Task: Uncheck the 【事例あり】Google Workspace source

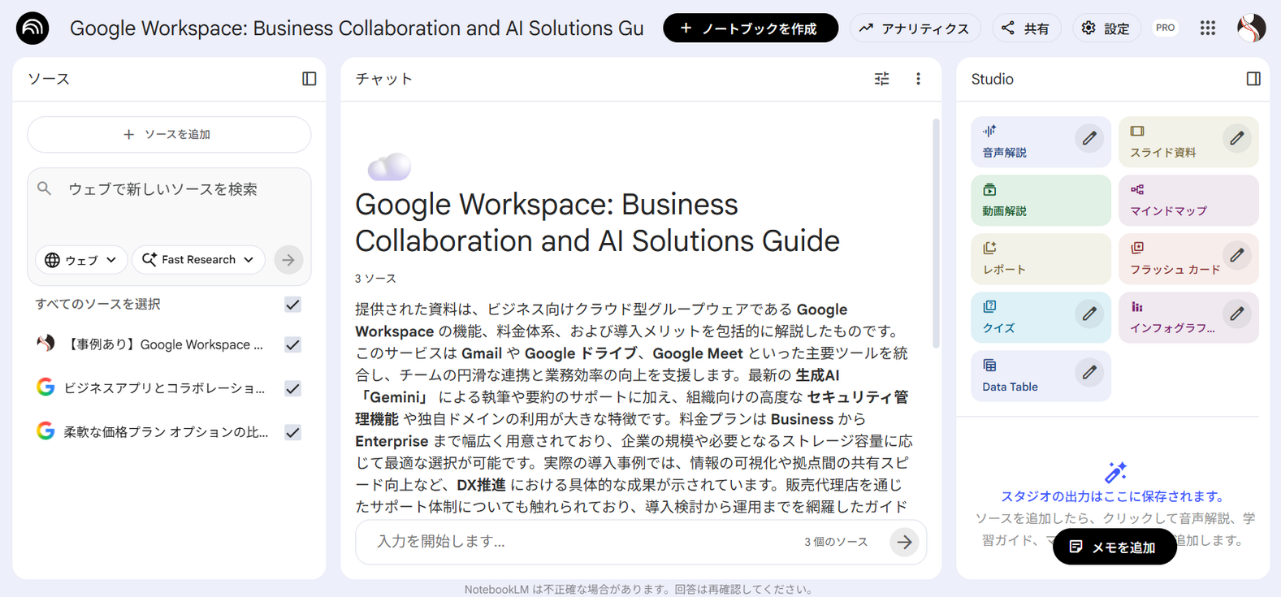Action: pos(292,344)
